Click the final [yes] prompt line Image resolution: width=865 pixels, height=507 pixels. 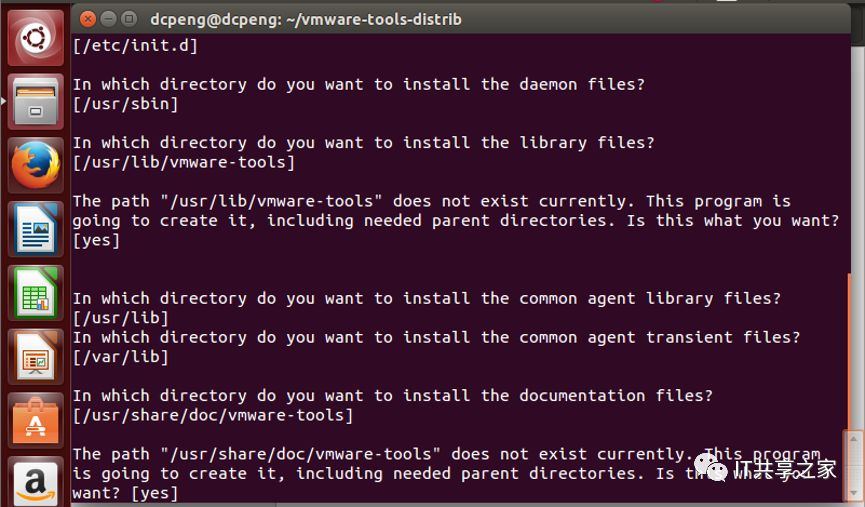[x=125, y=493]
